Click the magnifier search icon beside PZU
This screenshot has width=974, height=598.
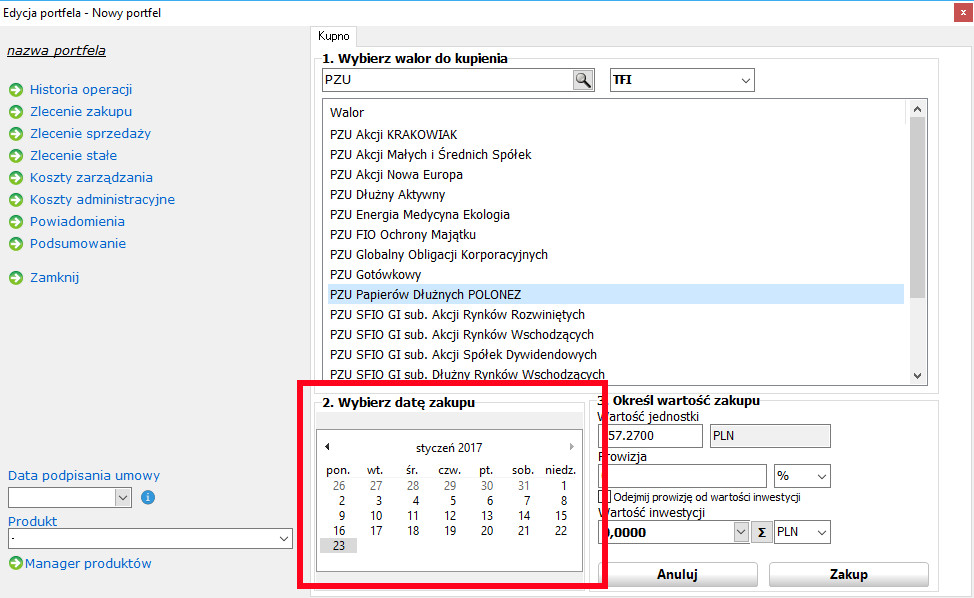(583, 80)
